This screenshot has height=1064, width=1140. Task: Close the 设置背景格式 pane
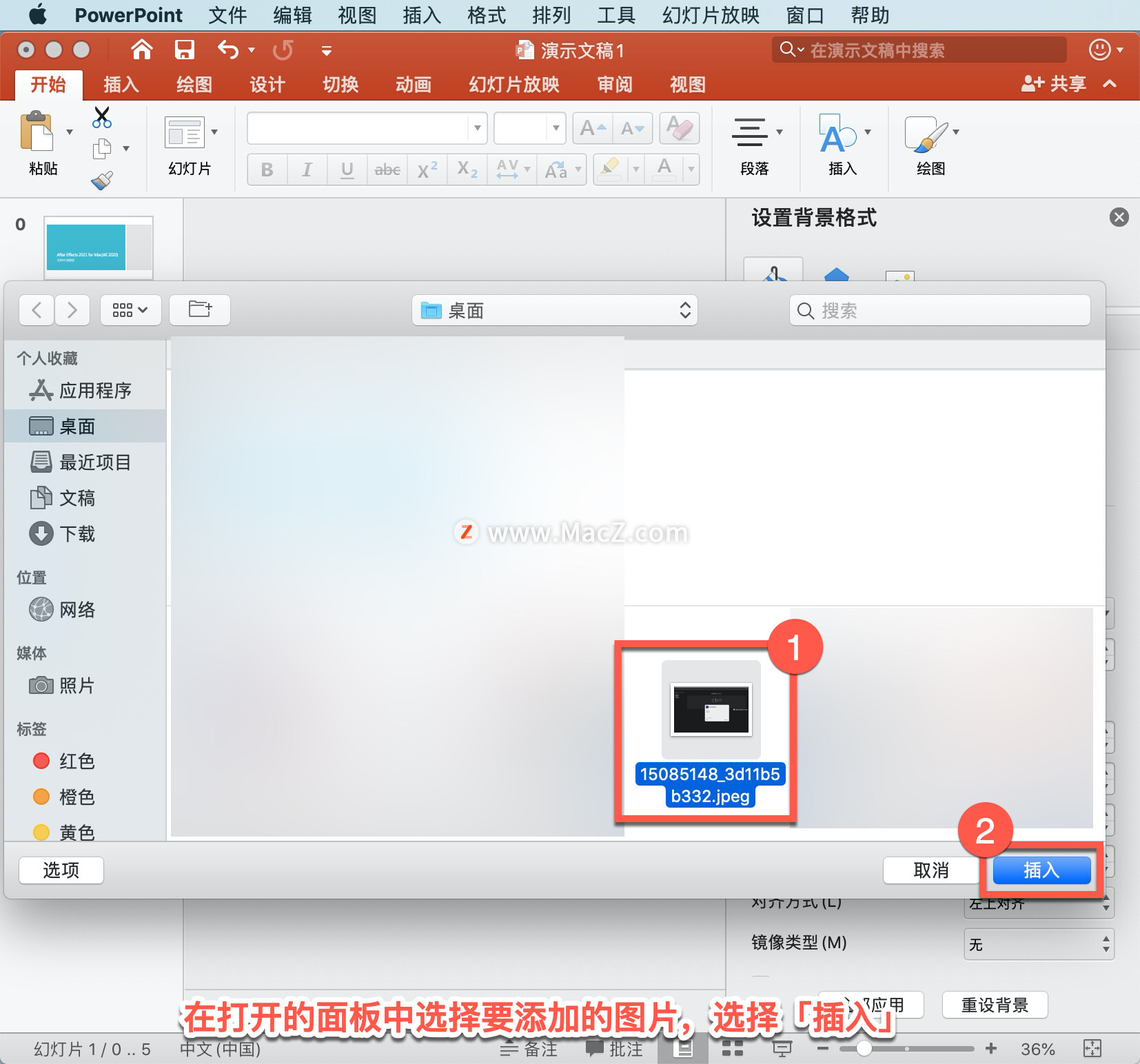pos(1119,218)
